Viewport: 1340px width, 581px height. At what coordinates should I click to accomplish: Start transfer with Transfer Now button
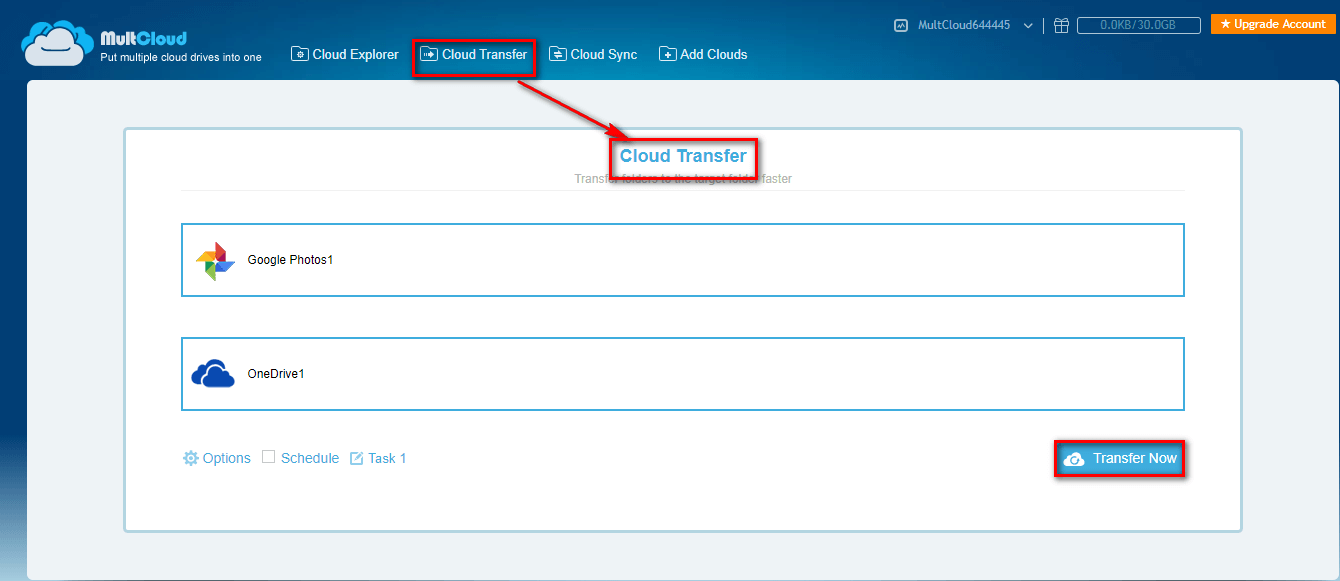click(1120, 459)
